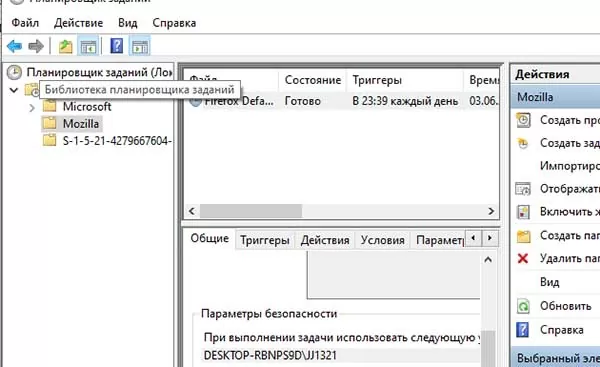This screenshot has height=367, width=600.
Task: Click the DESKTOP-RBNPS9D\JJ1321 account field
Action: pyautogui.click(x=341, y=356)
